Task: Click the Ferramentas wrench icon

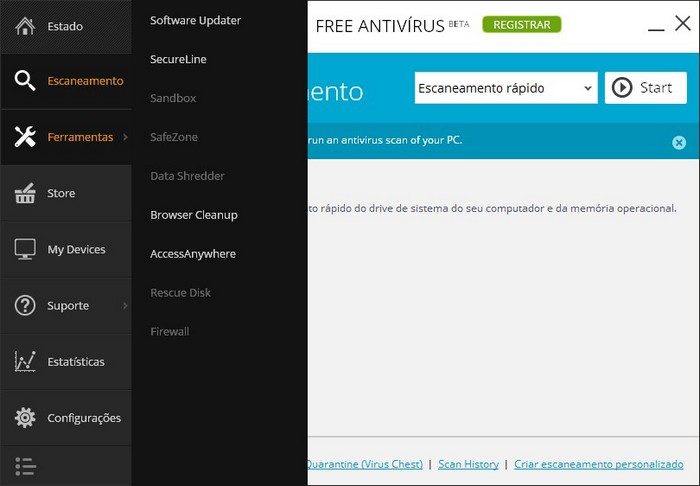Action: [x=25, y=137]
